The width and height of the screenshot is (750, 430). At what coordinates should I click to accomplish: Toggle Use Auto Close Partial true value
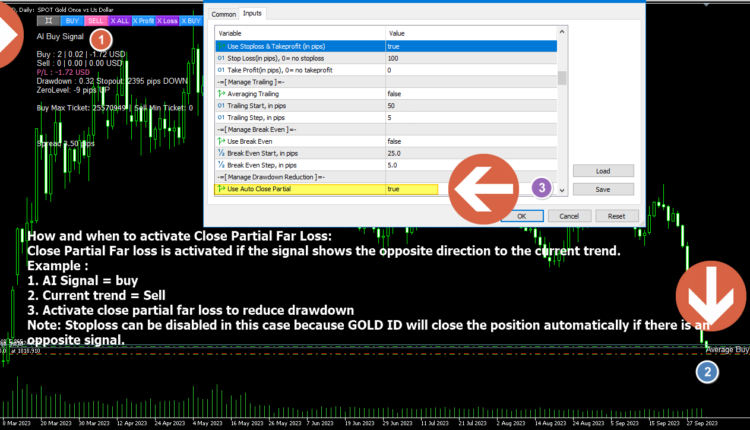[412, 188]
